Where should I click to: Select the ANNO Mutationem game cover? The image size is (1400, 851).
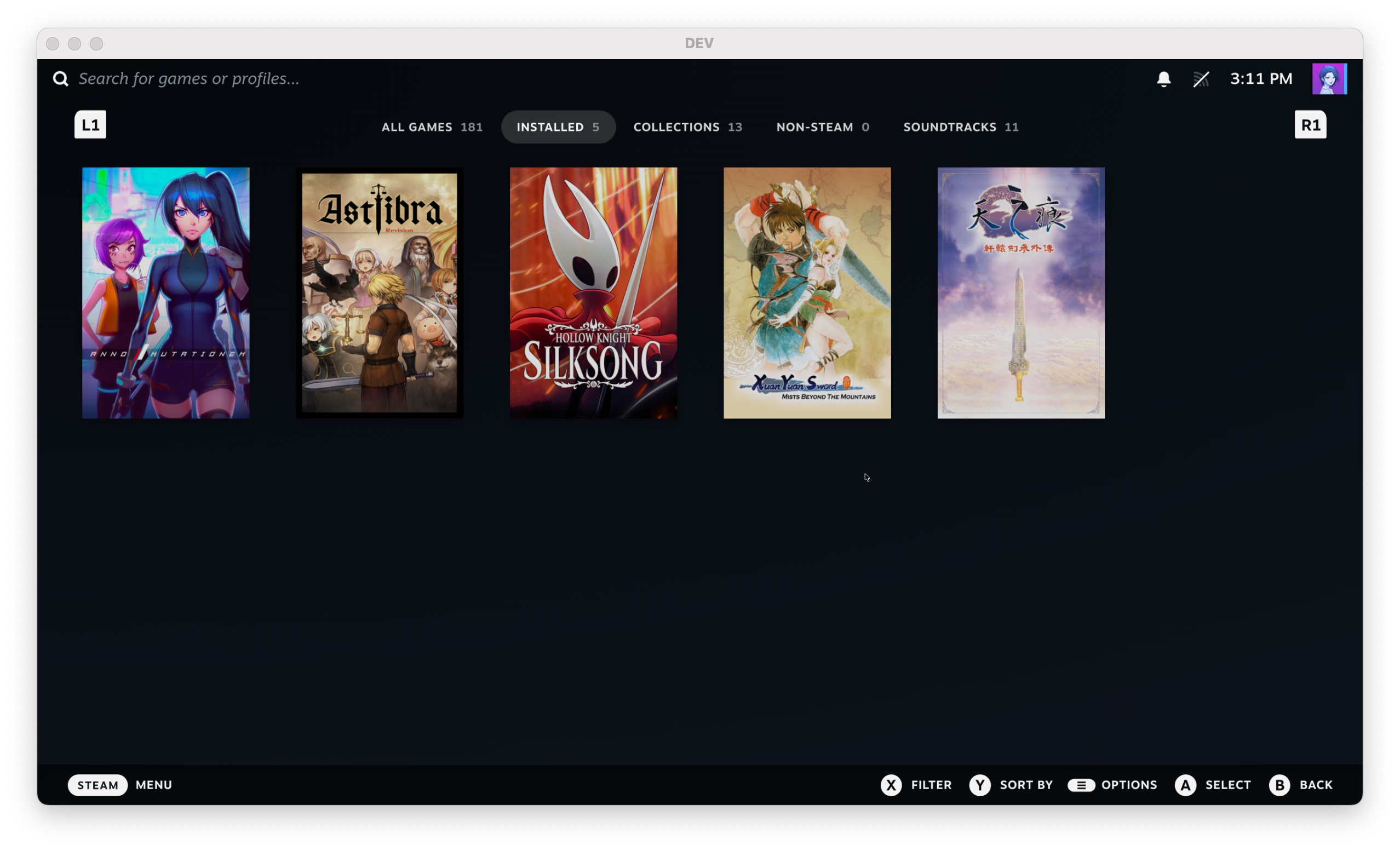166,292
